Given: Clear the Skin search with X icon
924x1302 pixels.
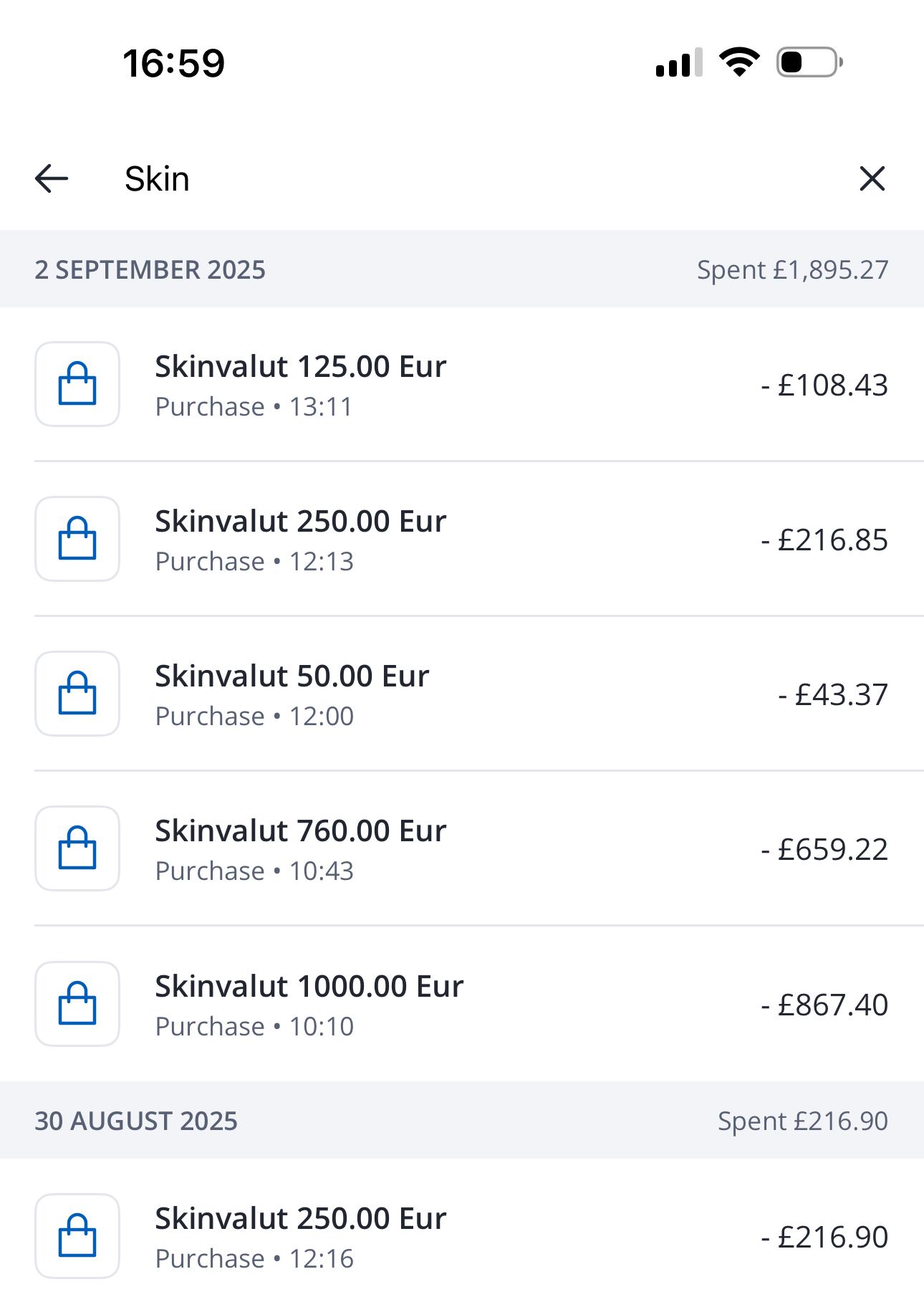Looking at the screenshot, I should click(872, 178).
